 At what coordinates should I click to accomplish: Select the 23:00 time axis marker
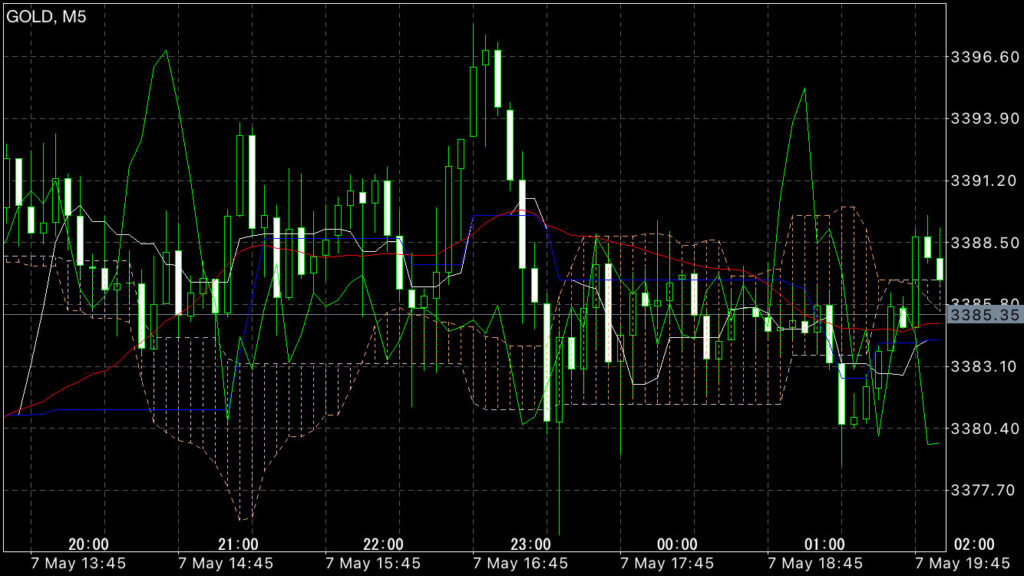(x=531, y=544)
